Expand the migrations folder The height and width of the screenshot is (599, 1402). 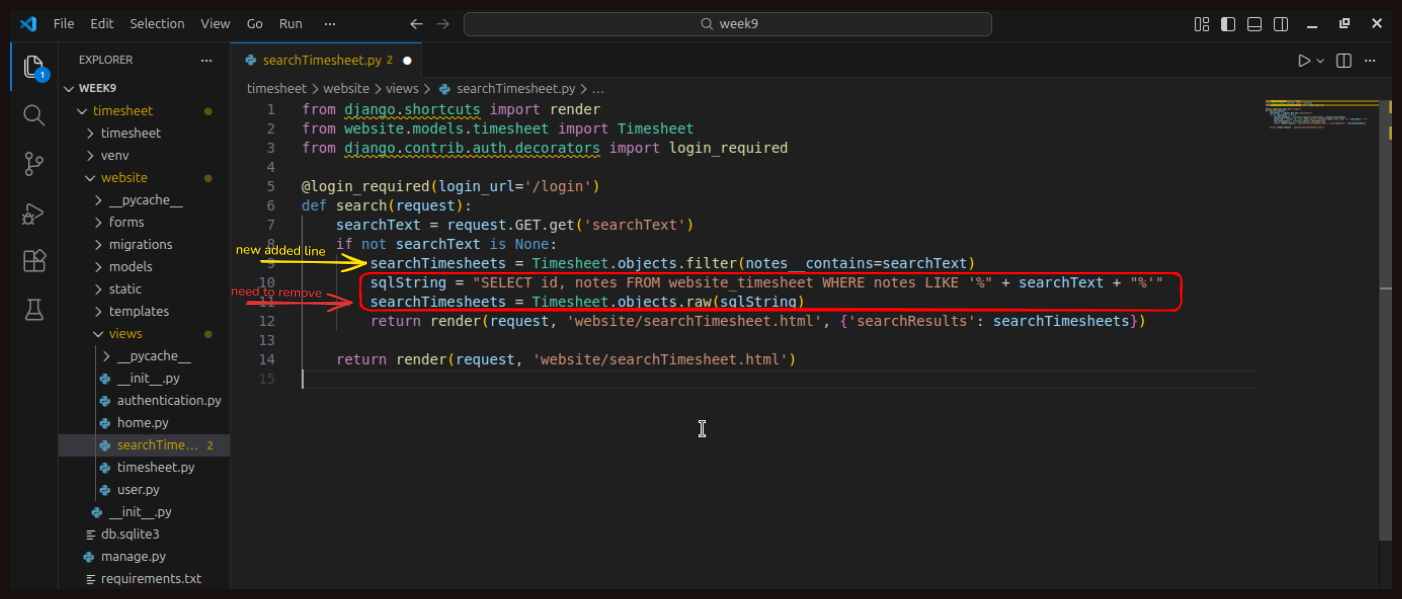point(140,244)
